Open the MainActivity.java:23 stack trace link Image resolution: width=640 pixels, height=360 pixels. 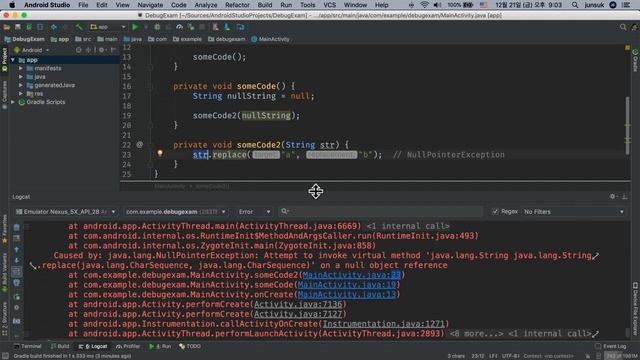pyautogui.click(x=352, y=275)
